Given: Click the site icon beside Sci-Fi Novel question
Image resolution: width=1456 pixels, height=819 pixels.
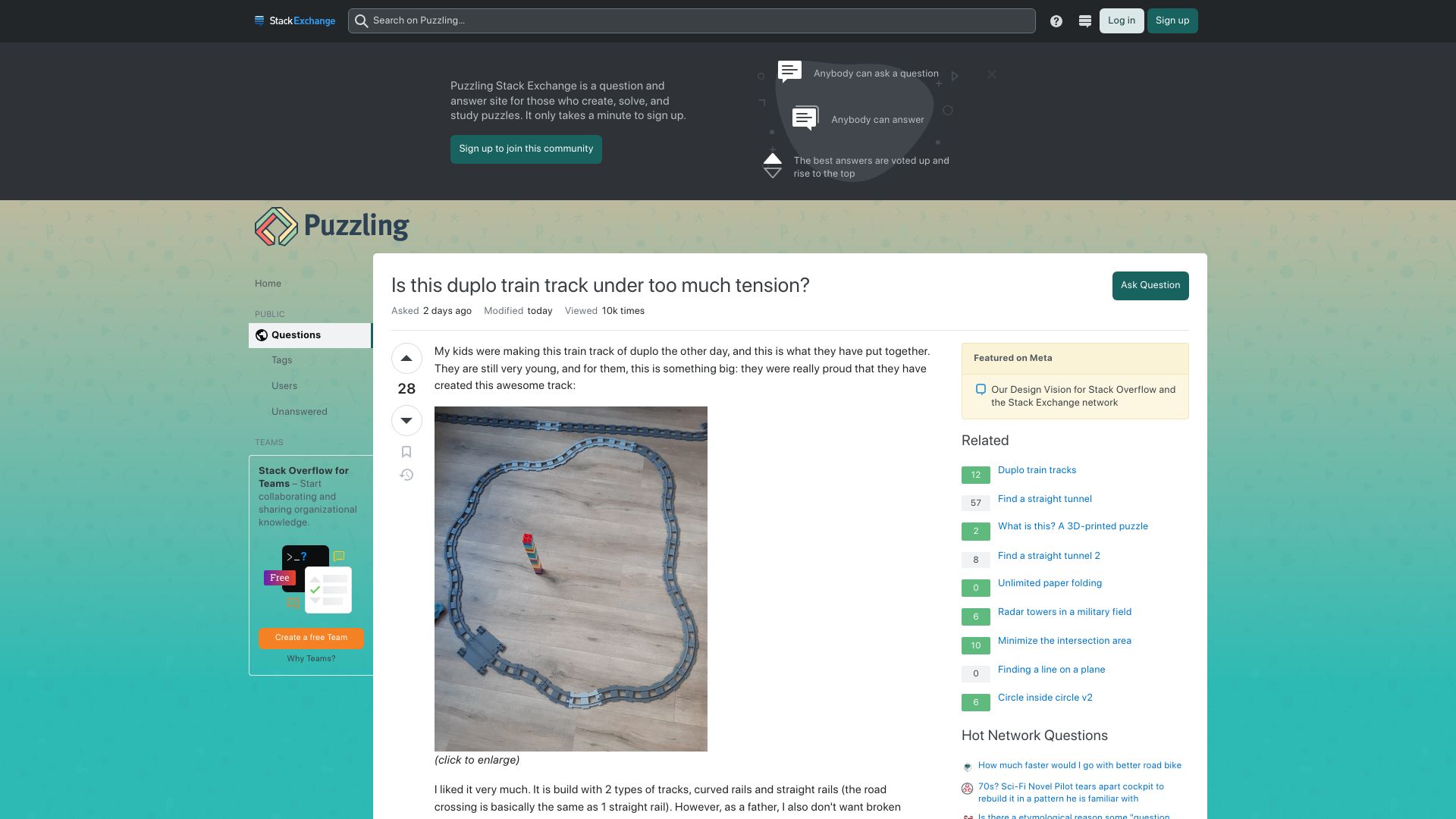Looking at the screenshot, I should pyautogui.click(x=968, y=789).
